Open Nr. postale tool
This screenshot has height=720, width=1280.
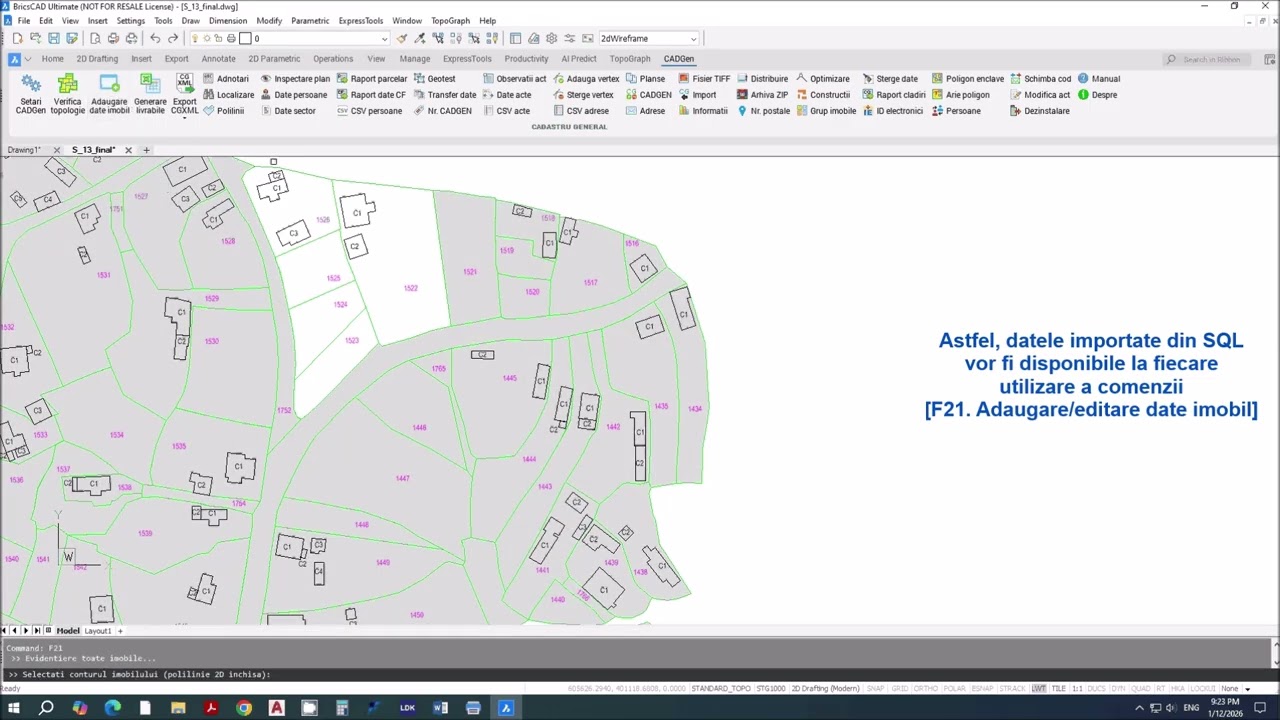[763, 111]
